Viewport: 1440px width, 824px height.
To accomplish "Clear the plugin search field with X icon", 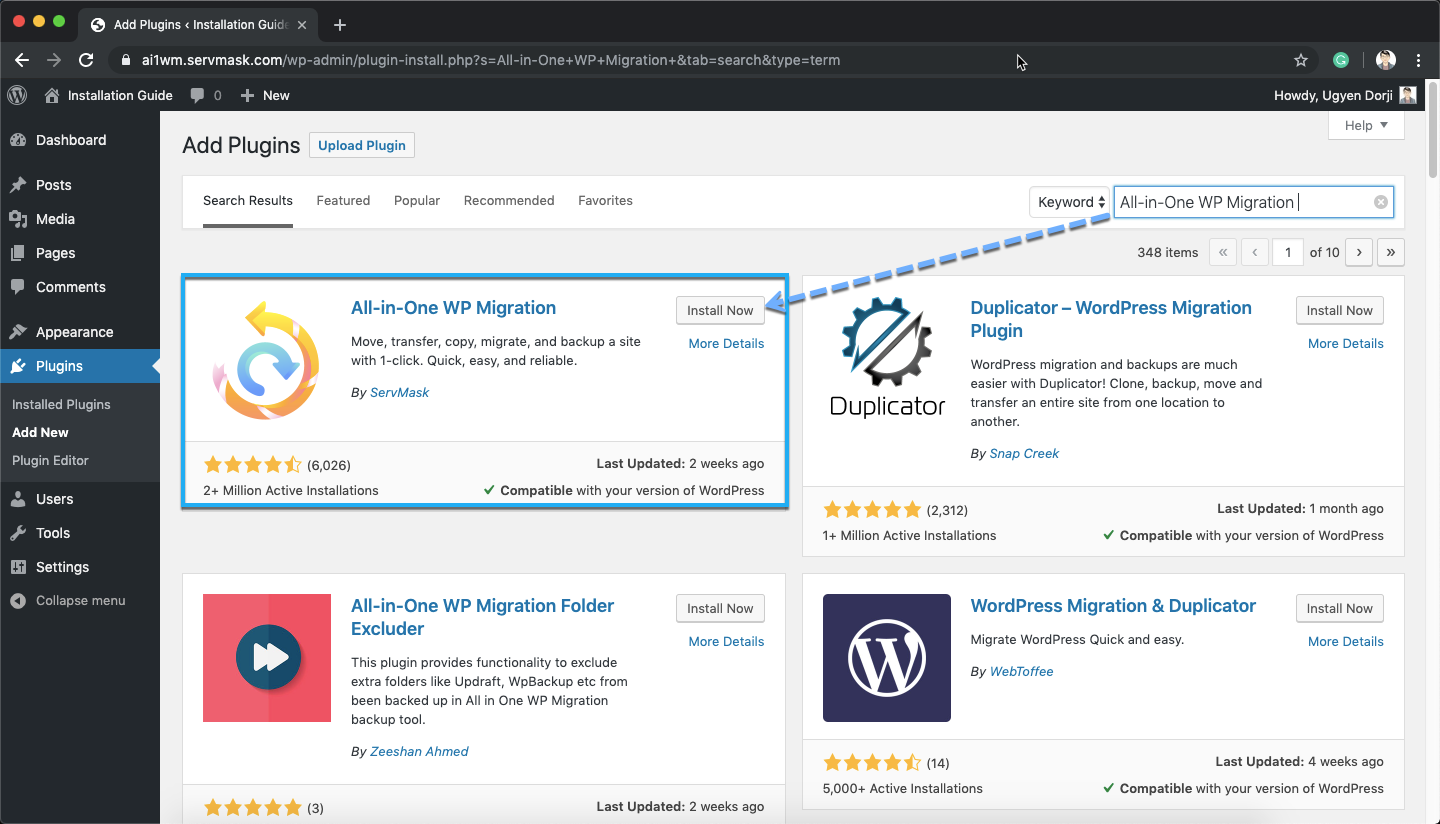I will (1380, 202).
